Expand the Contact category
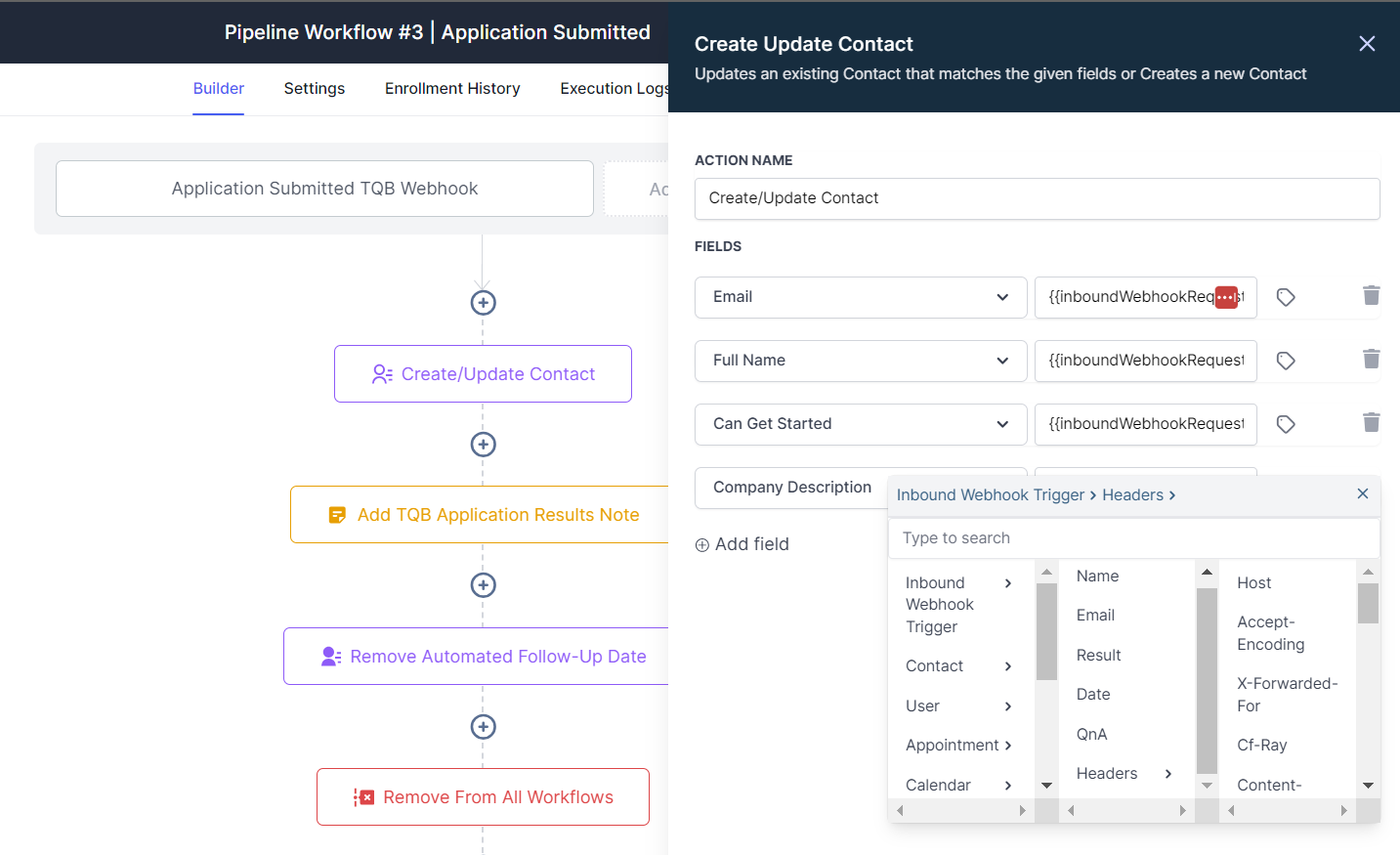Viewport: 1400px width, 855px height. coord(959,666)
